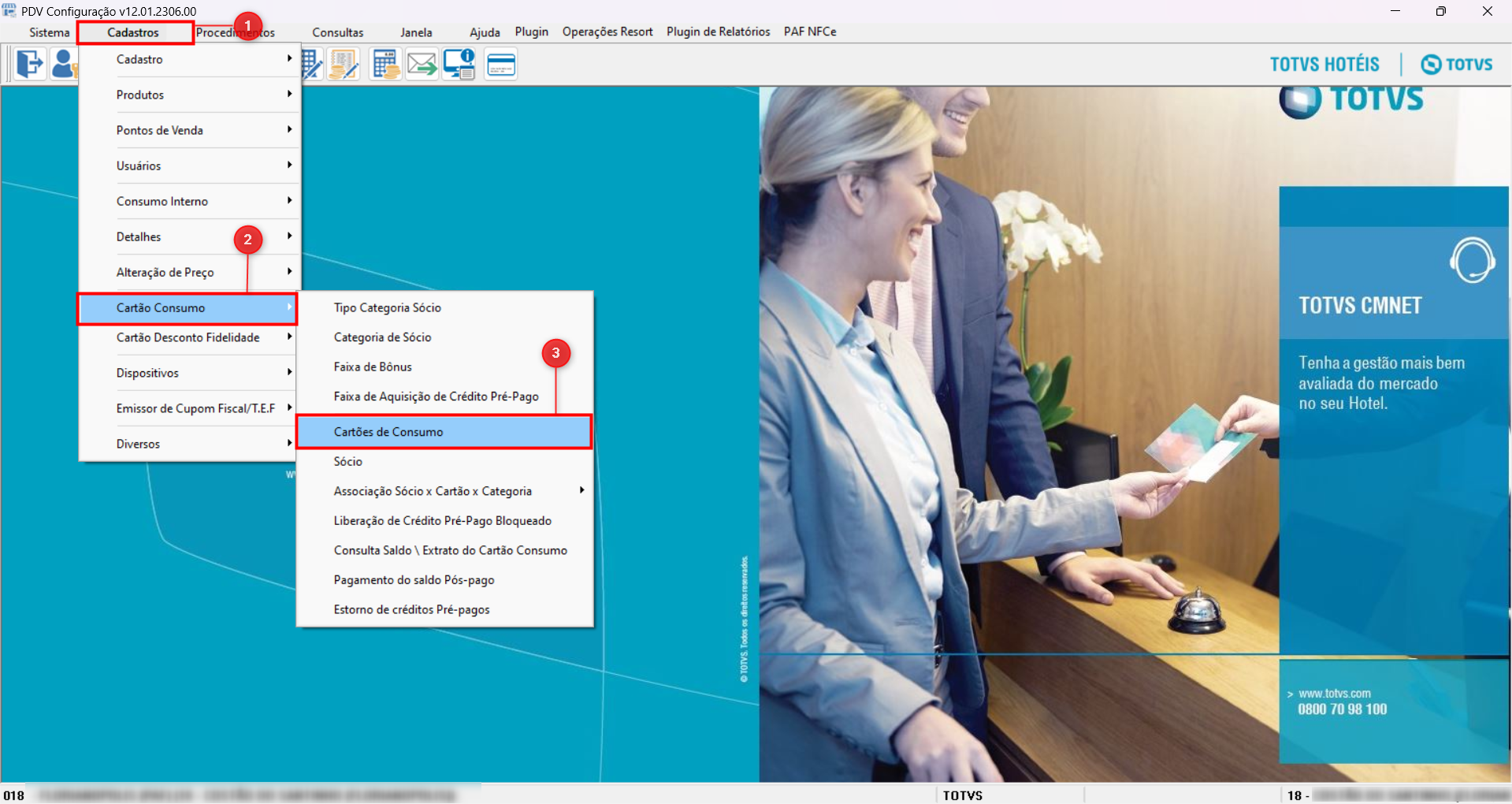Select the Cartão Consumo menu entry
This screenshot has height=804, width=1512.
tap(188, 307)
